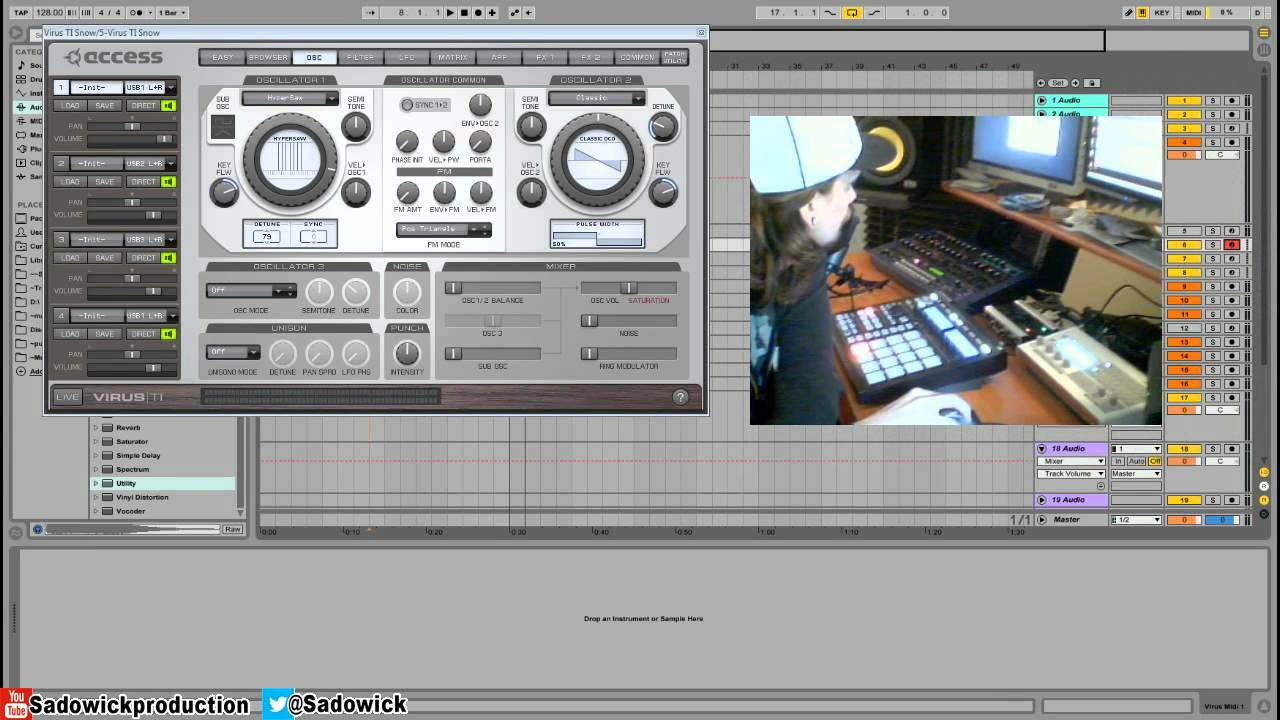The width and height of the screenshot is (1280, 720).
Task: Switch to the LFO tab
Action: coord(406,58)
